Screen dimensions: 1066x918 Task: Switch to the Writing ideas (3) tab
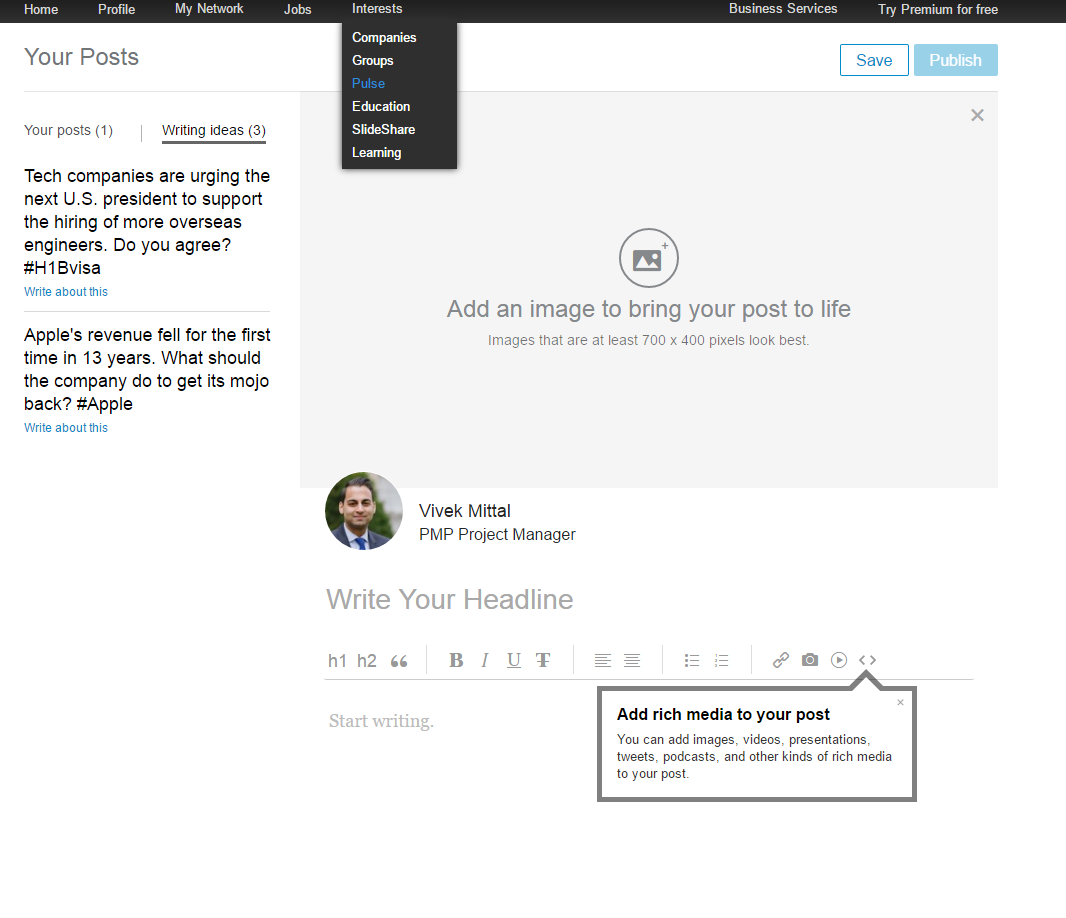pyautogui.click(x=213, y=130)
